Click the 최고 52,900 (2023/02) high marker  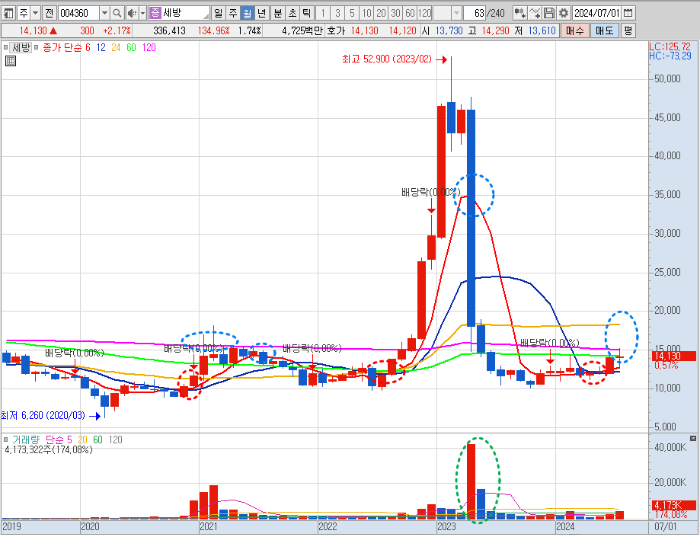(x=387, y=59)
